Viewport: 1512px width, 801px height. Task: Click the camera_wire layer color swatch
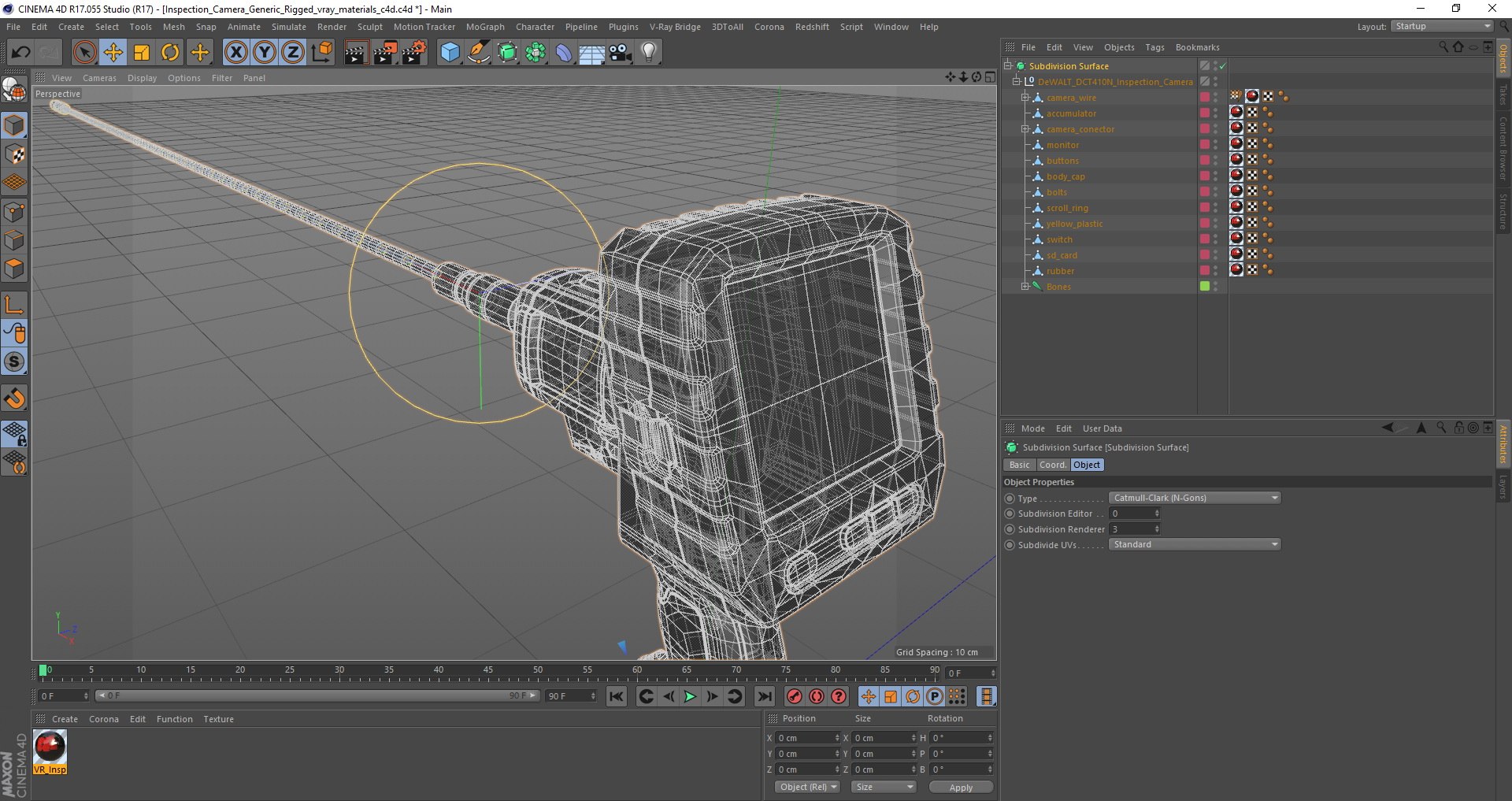(x=1204, y=98)
